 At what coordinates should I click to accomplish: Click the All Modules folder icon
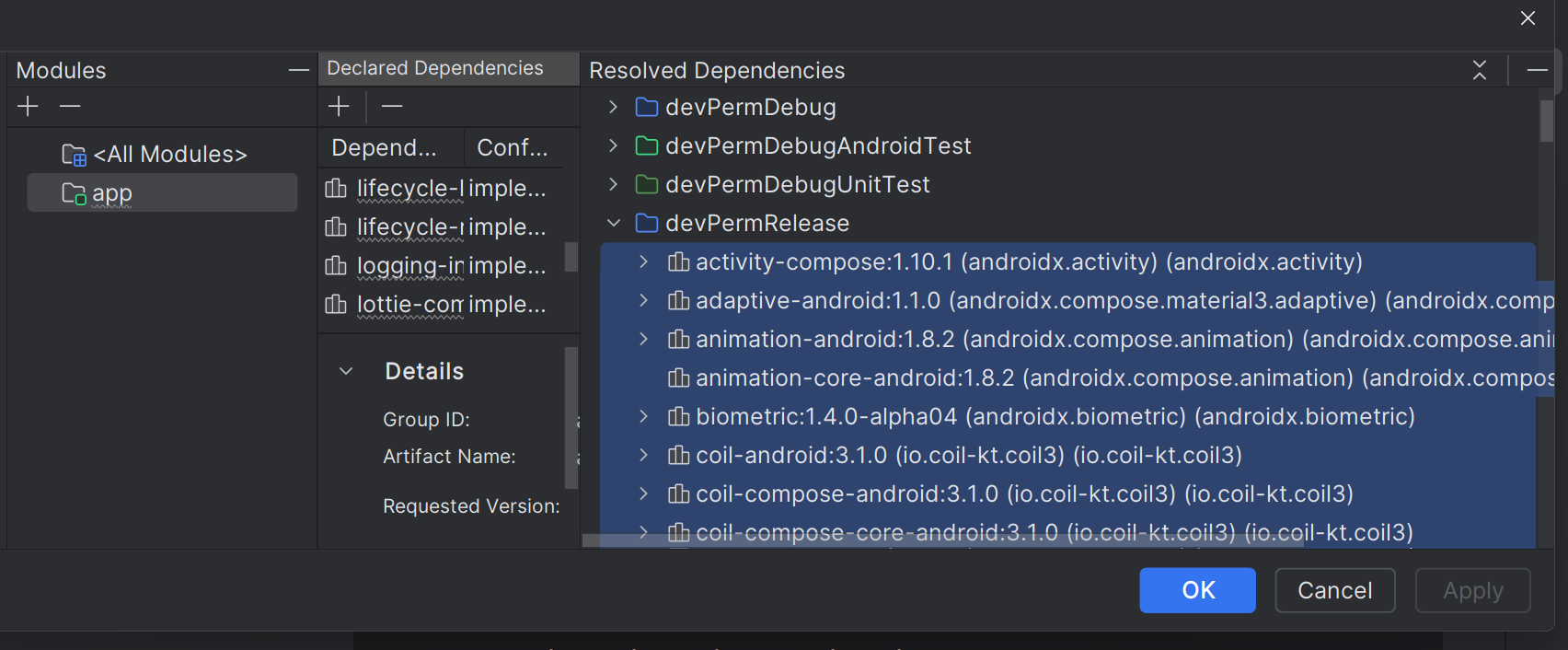coord(74,155)
